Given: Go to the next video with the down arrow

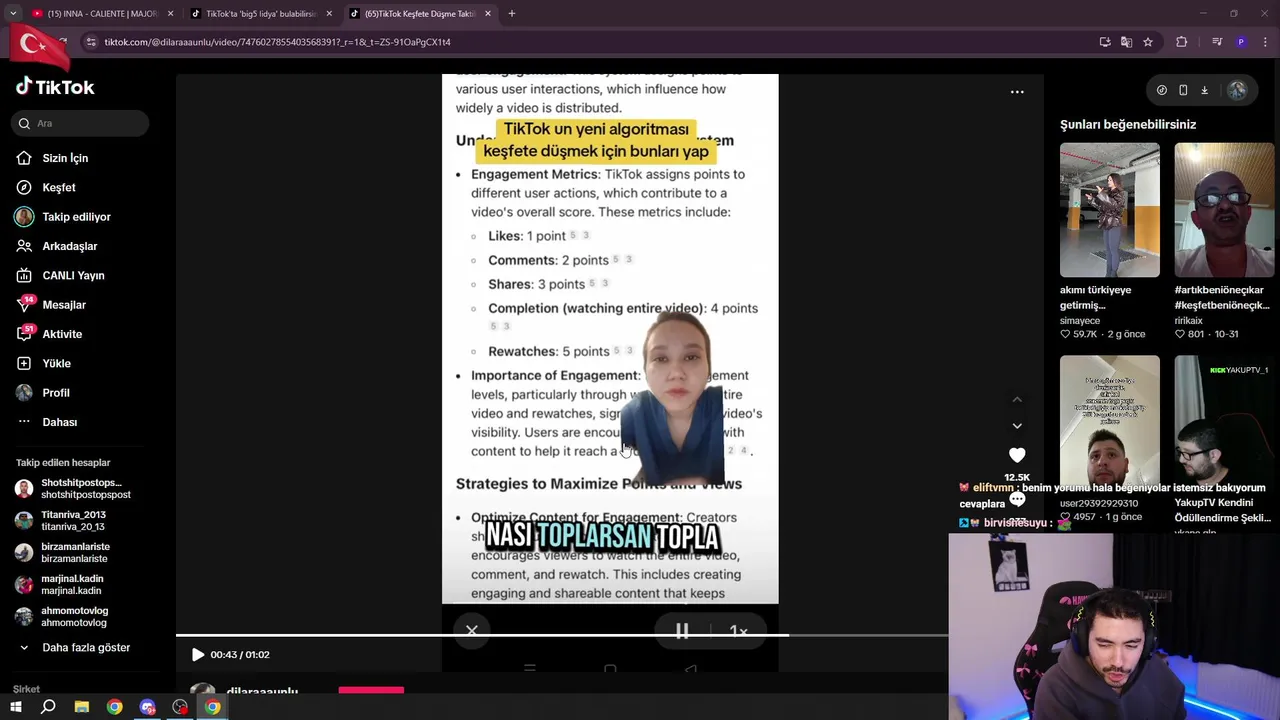Looking at the screenshot, I should tap(1017, 426).
